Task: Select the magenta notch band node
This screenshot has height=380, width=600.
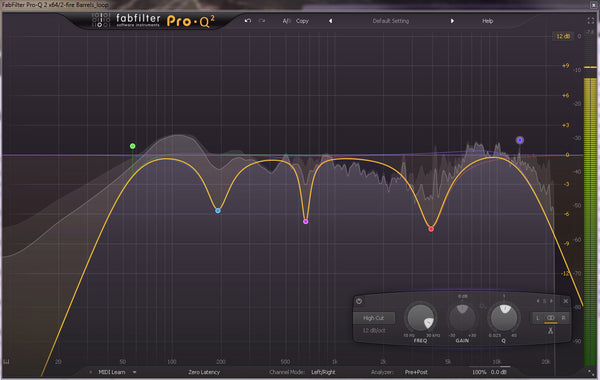Action: [305, 222]
